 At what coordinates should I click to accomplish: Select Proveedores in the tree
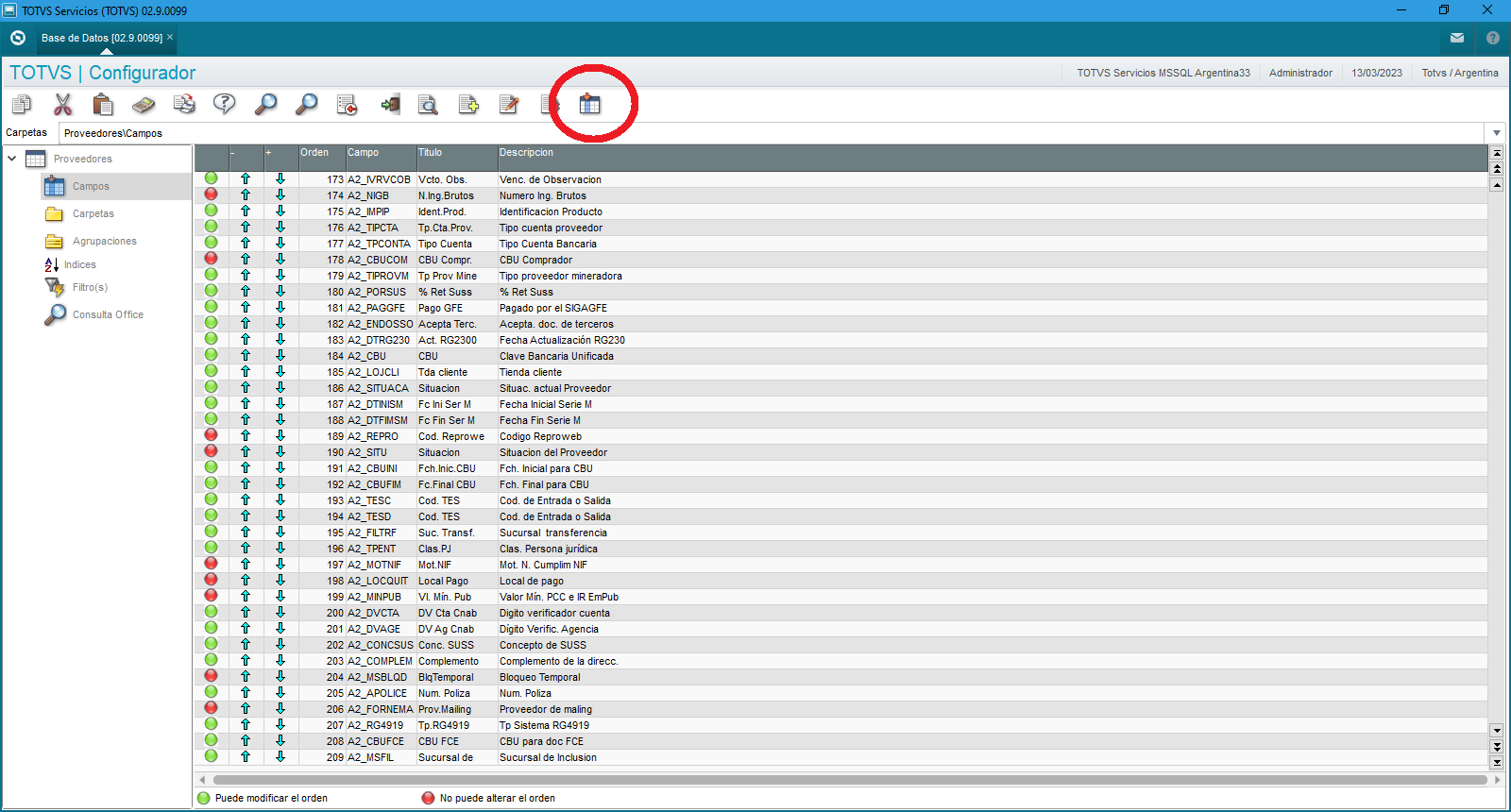click(82, 159)
